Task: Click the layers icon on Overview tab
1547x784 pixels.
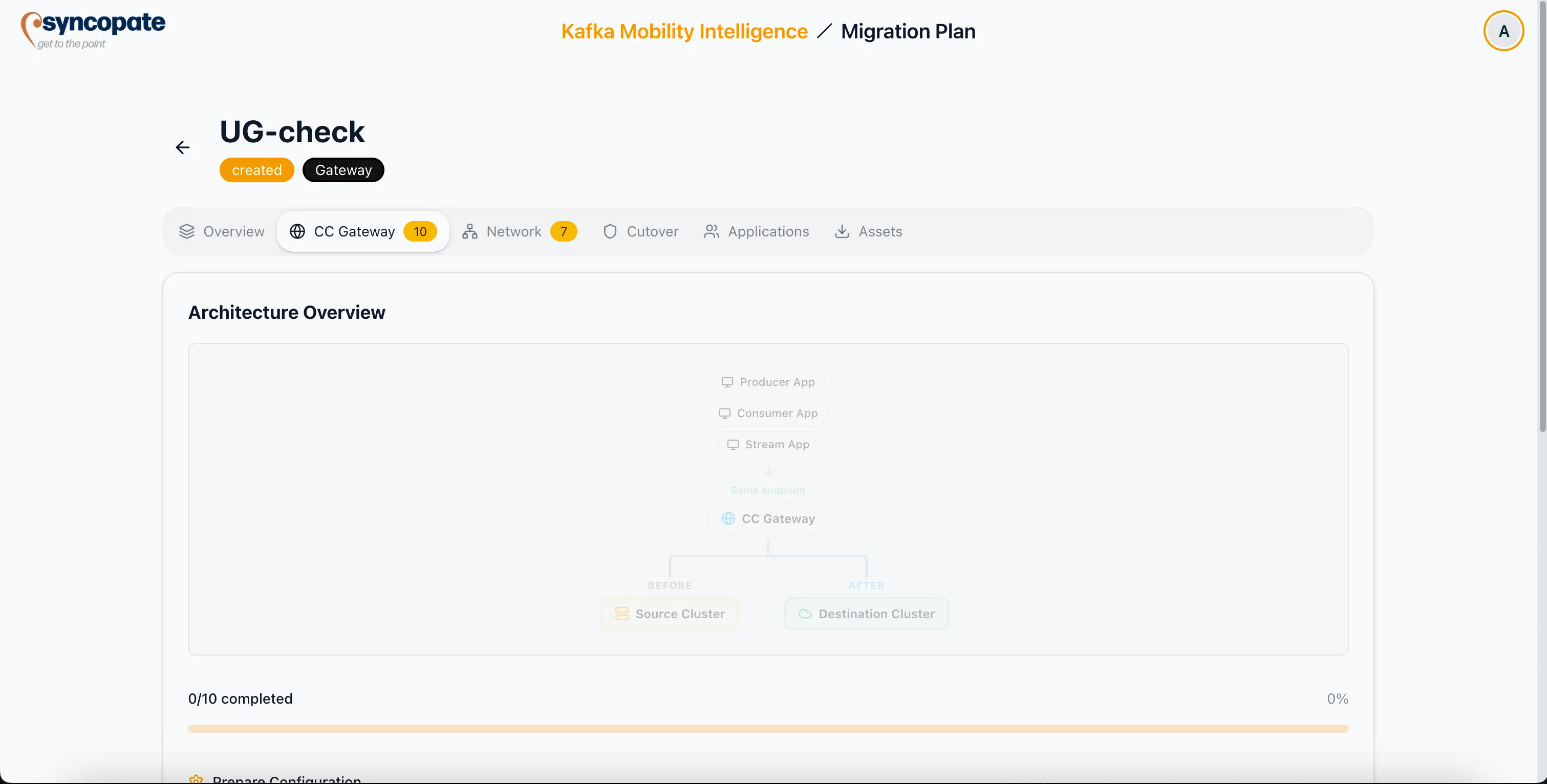Action: [x=187, y=231]
